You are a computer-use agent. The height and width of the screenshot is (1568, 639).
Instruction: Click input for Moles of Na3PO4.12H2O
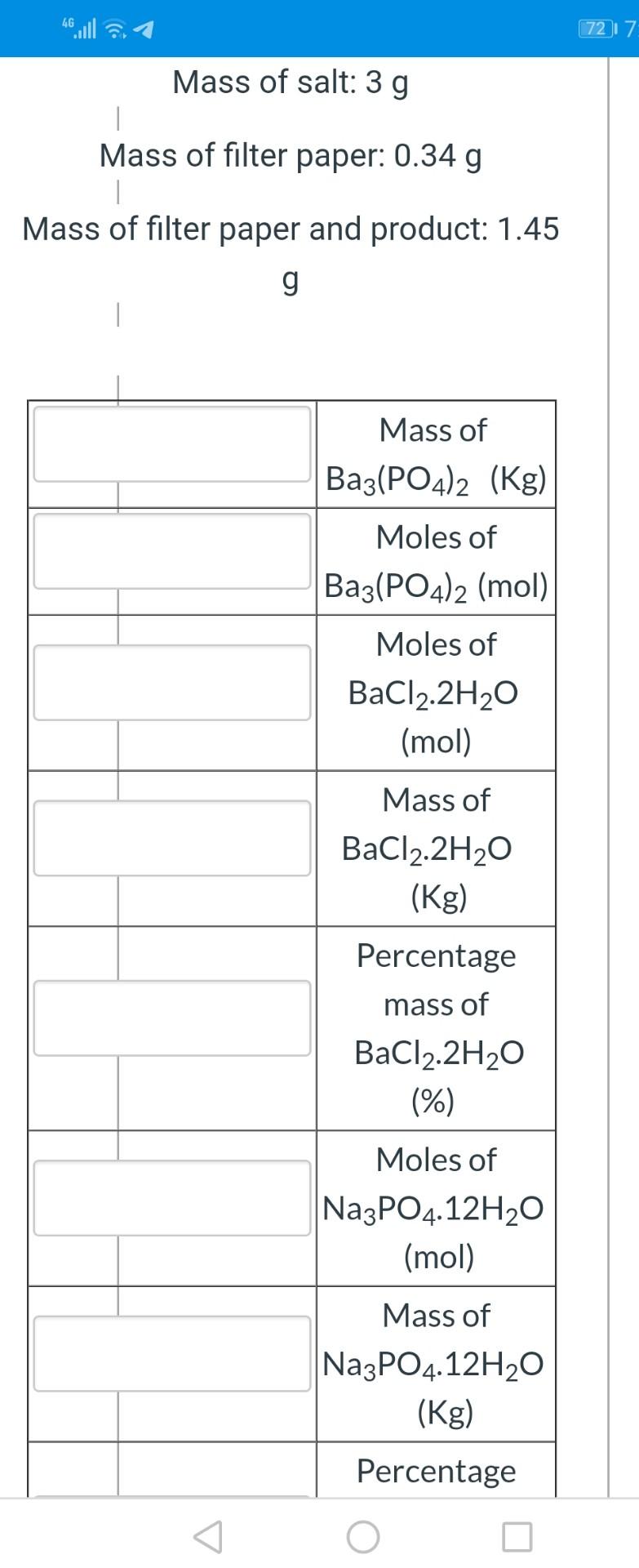pos(172,1198)
